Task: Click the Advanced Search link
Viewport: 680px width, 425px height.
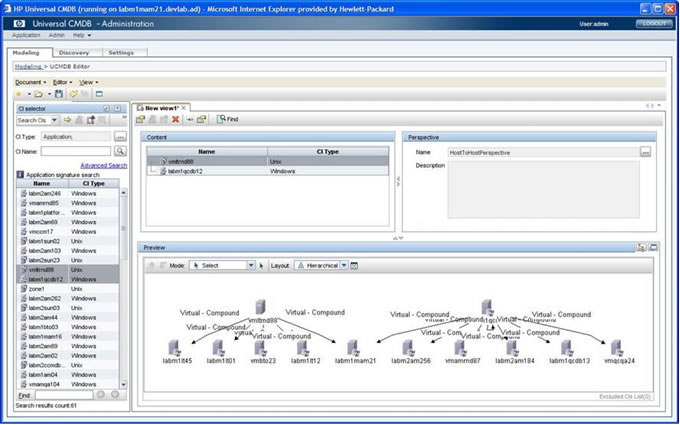Action: (x=104, y=165)
